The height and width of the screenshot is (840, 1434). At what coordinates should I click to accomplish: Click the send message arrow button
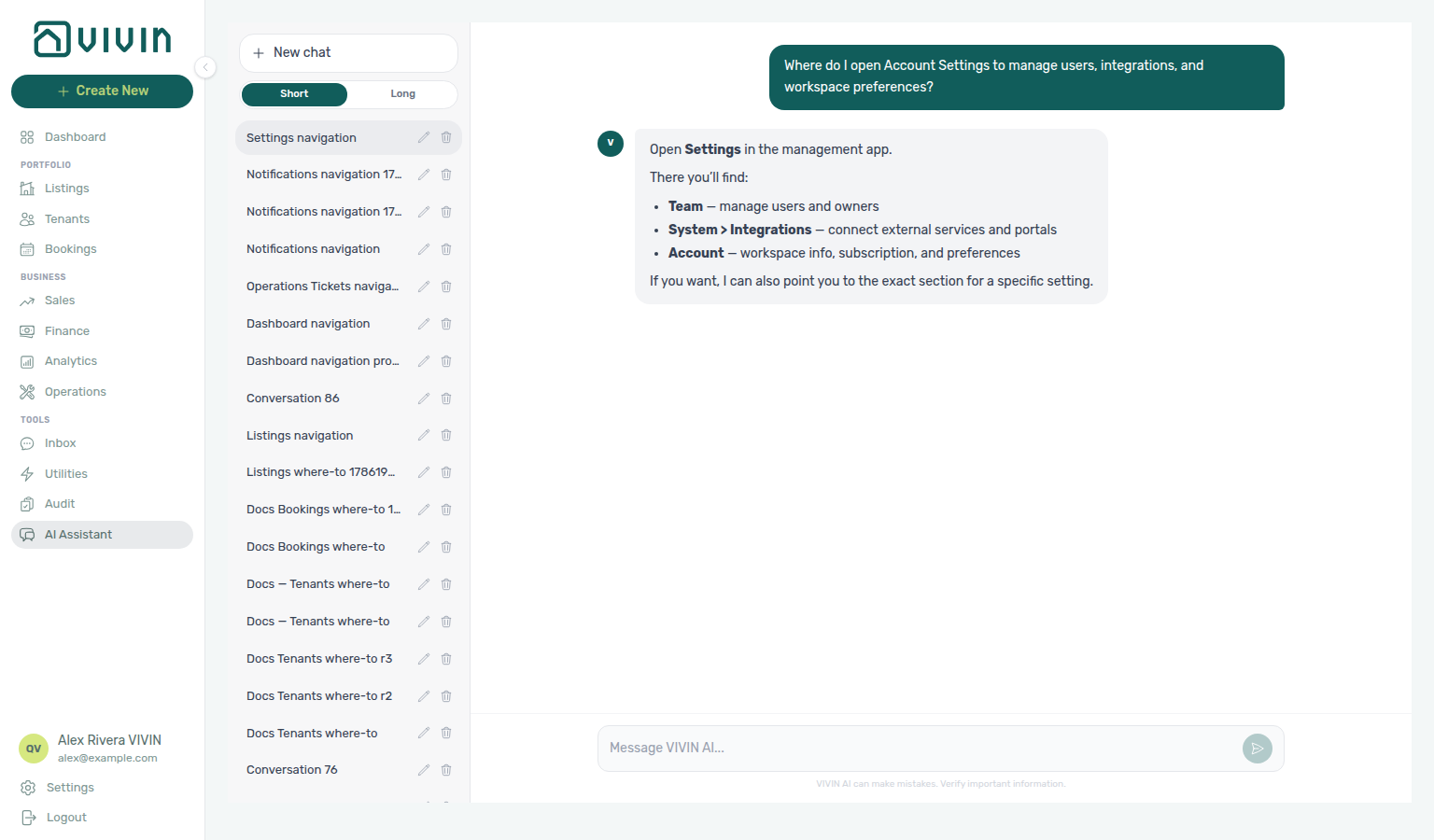(x=1258, y=749)
